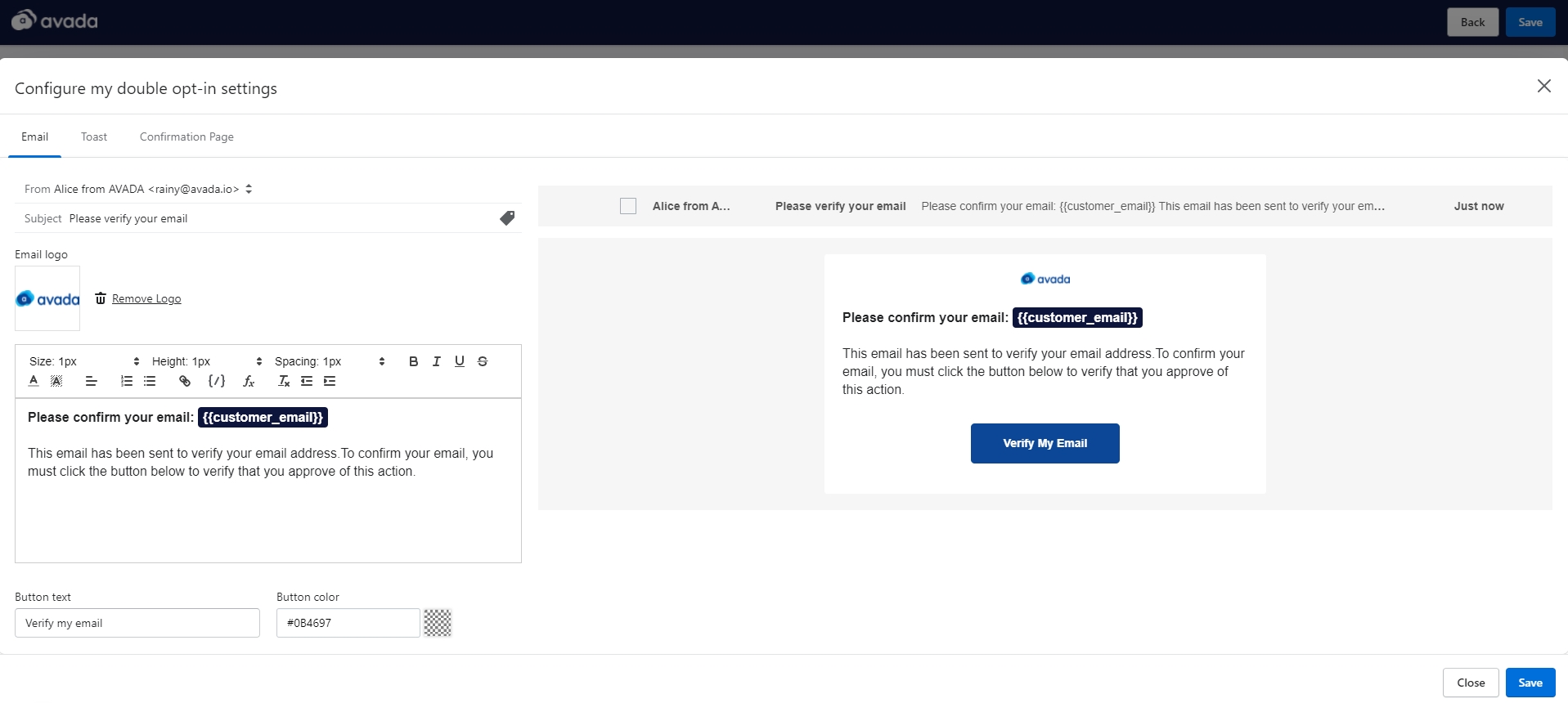Insert an ordered numbered list

click(x=127, y=381)
